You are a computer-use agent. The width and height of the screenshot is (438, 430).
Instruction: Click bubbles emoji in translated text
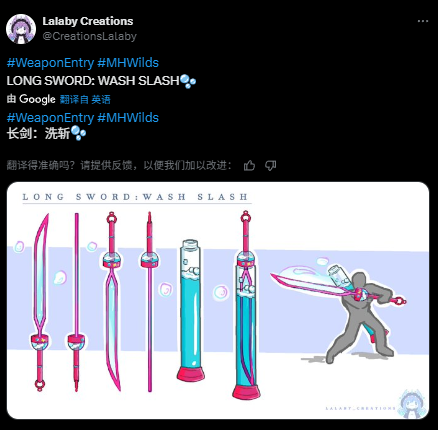(79, 133)
